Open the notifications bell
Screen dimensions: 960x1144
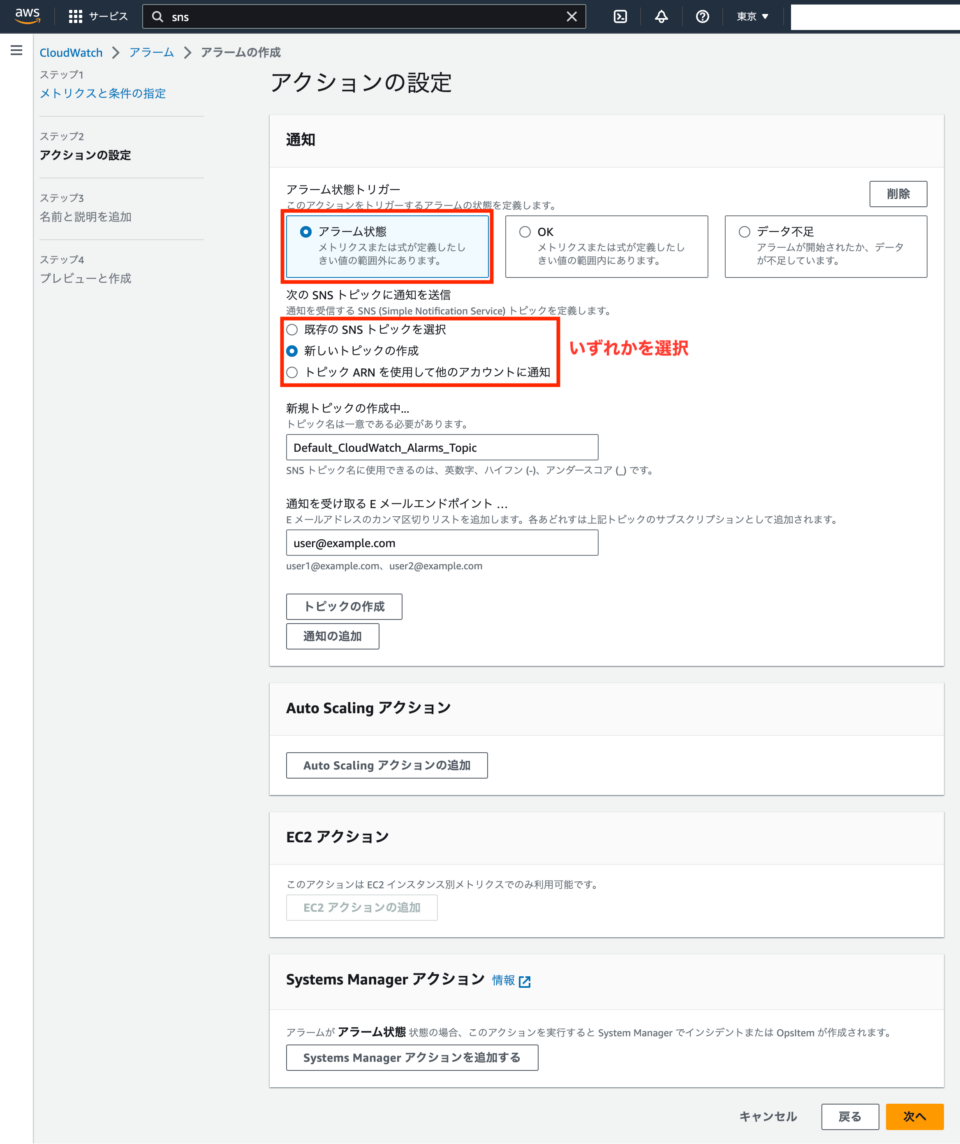pos(661,16)
